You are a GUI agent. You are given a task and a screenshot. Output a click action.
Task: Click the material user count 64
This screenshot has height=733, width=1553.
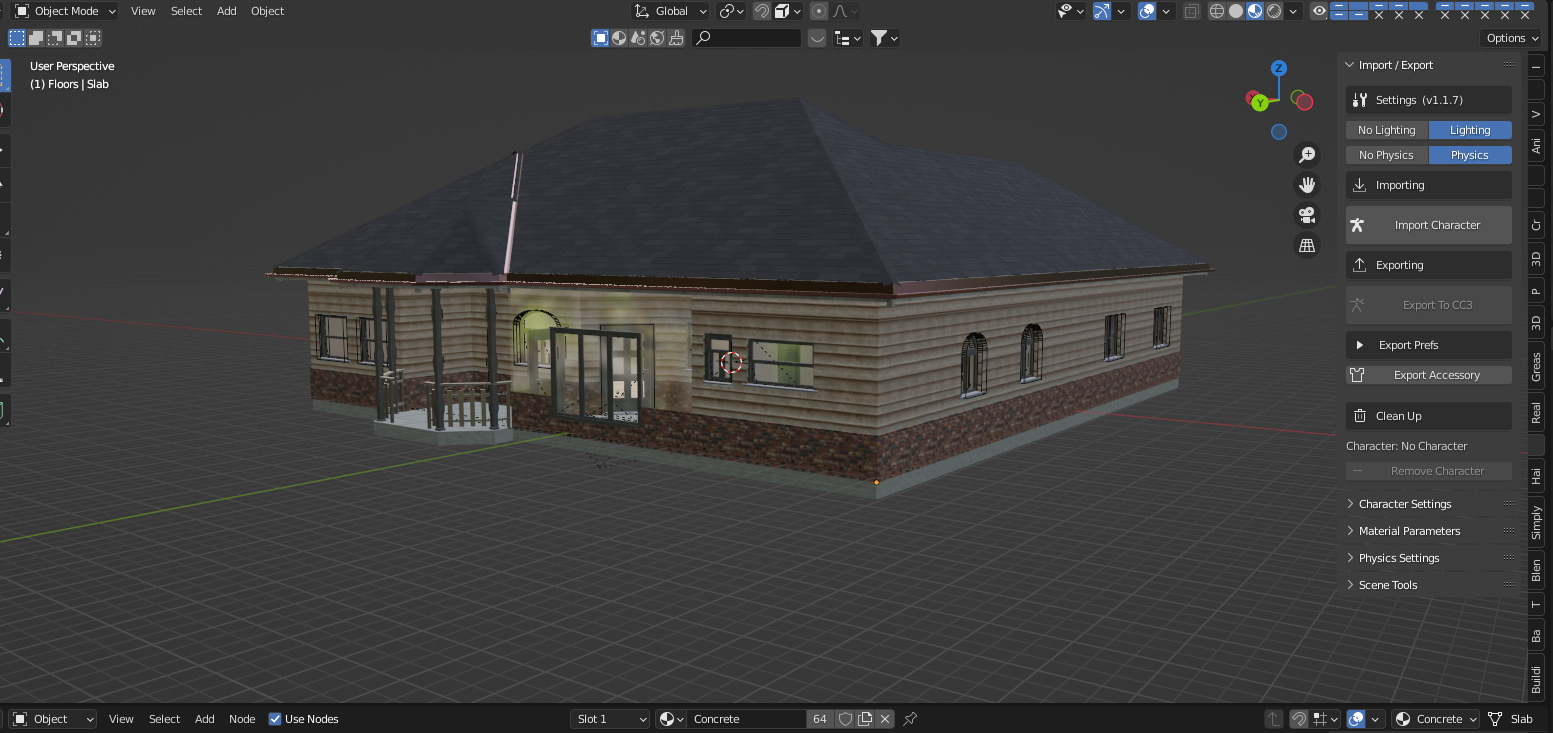(x=820, y=719)
